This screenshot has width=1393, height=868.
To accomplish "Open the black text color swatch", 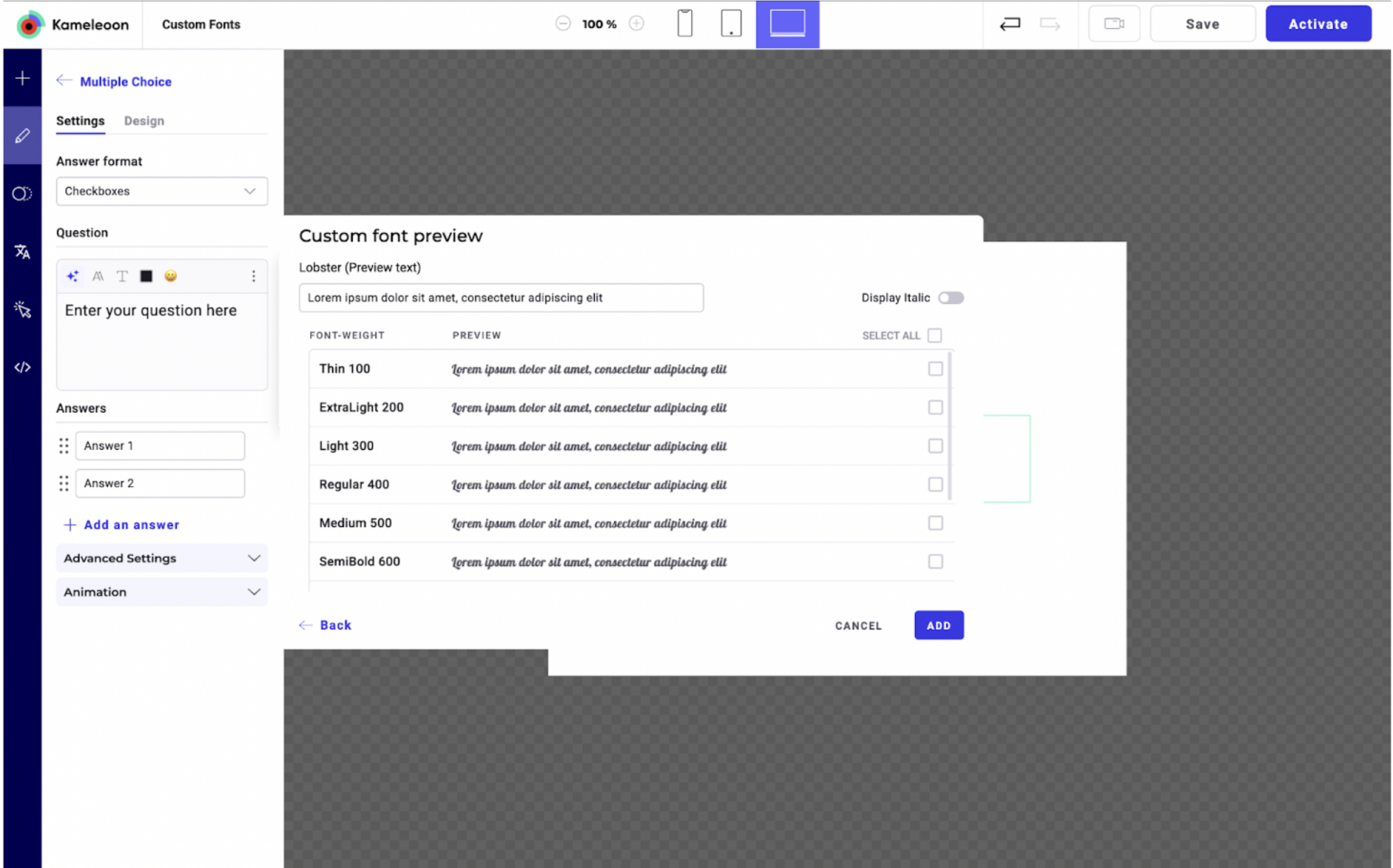I will pos(146,277).
